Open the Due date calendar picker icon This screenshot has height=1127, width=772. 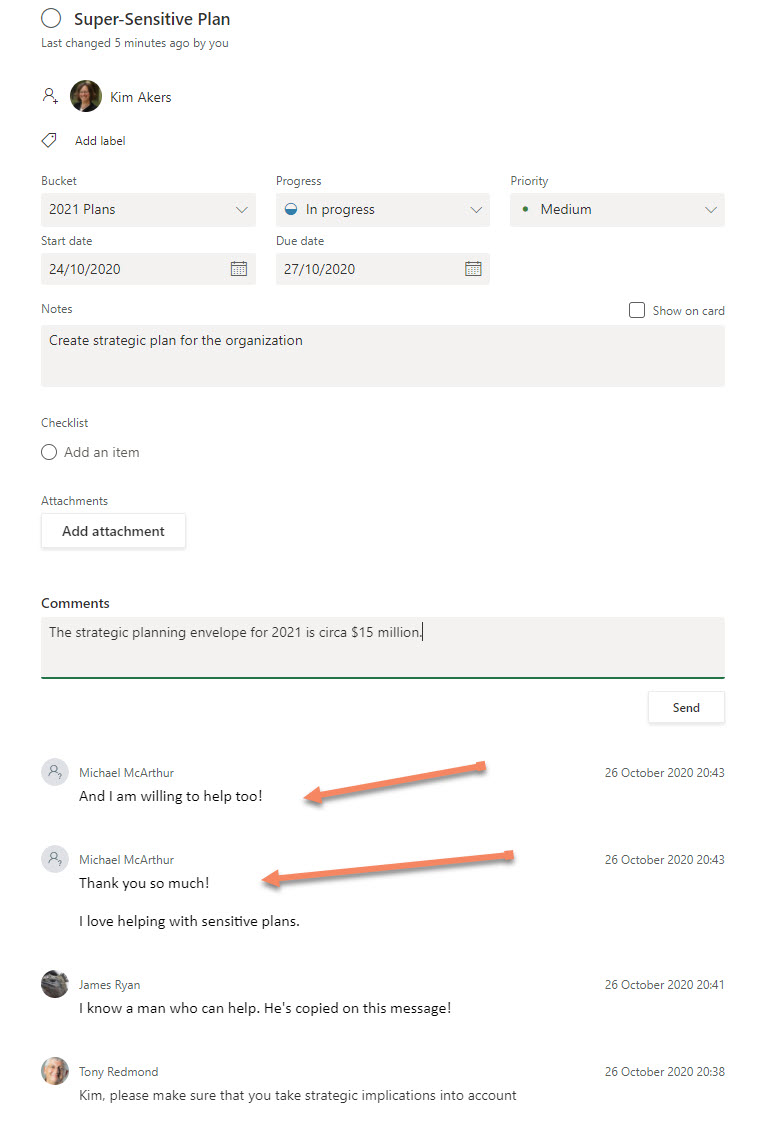(473, 268)
